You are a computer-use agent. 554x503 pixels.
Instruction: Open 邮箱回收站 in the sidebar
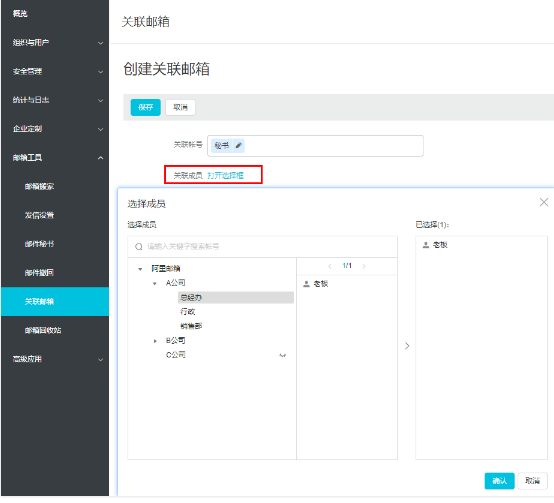click(x=43, y=330)
